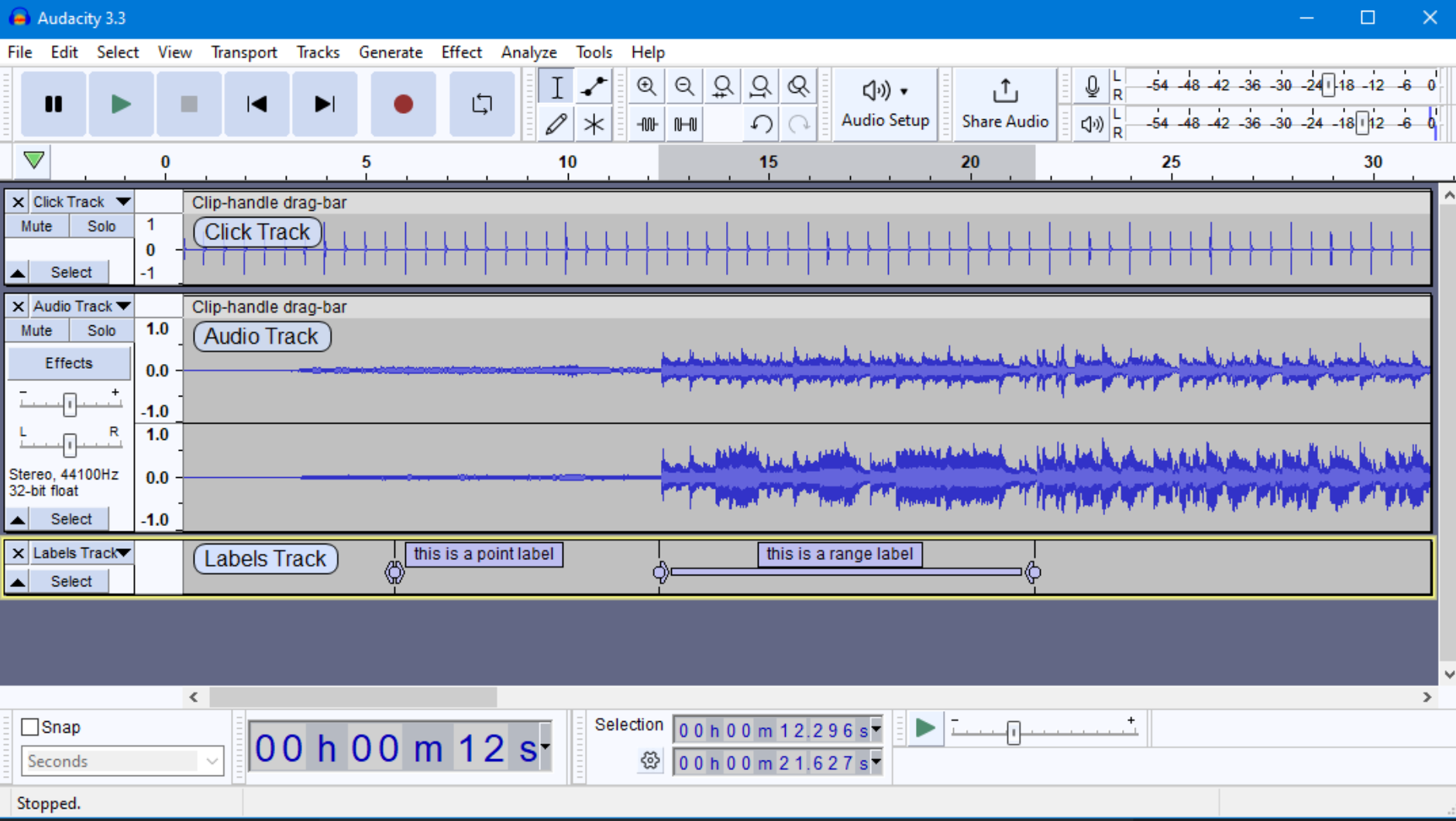
Task: Select the Draw tool
Action: [556, 124]
